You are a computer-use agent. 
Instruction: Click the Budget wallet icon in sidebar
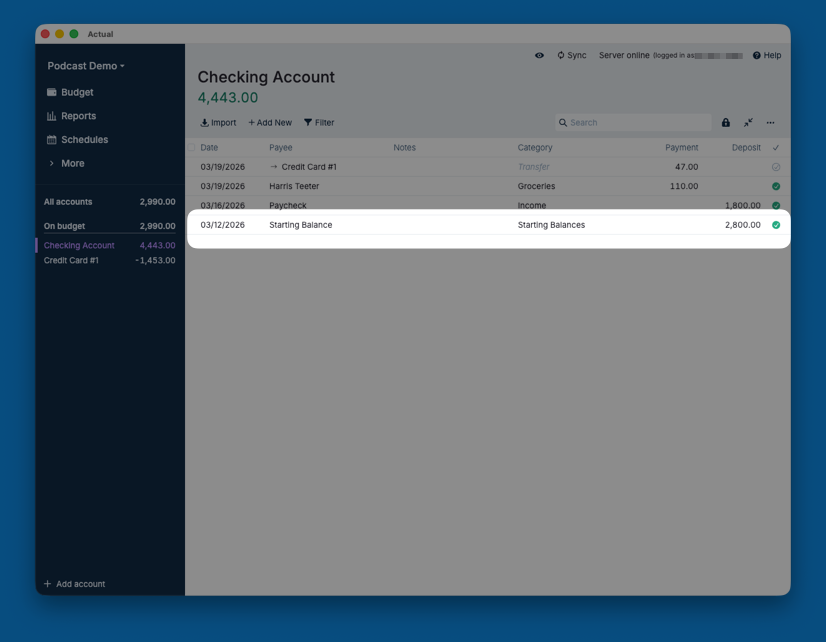(x=52, y=92)
